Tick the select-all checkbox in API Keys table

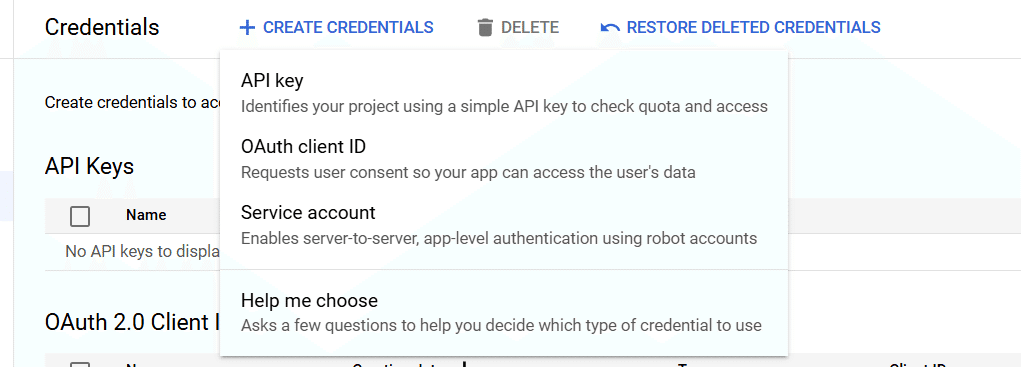tap(80, 215)
